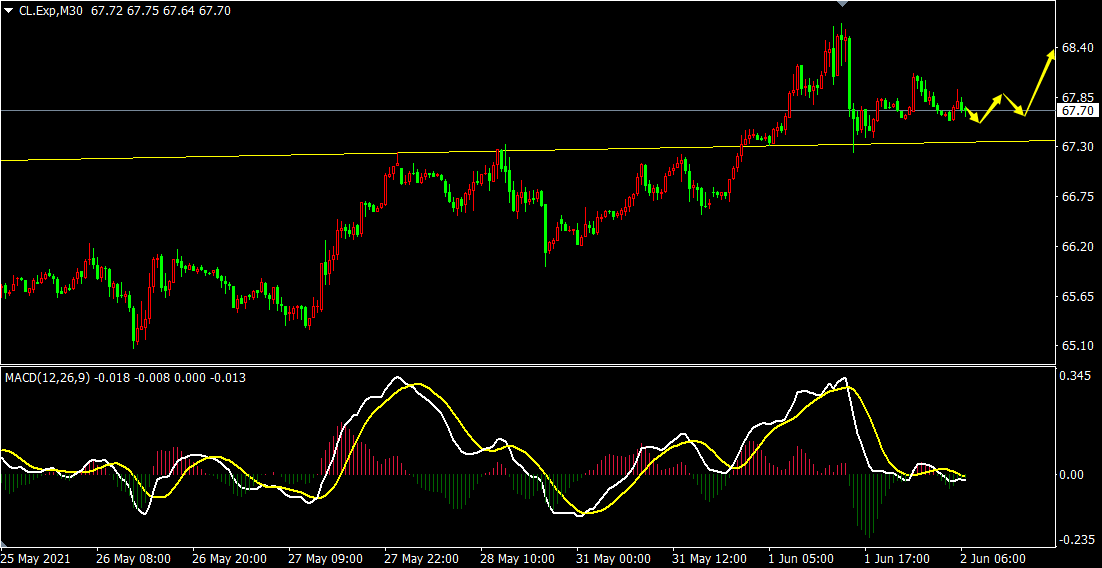The height and width of the screenshot is (568, 1102).
Task: Click the MACD(12,26,9) indicator label
Action: point(47,377)
